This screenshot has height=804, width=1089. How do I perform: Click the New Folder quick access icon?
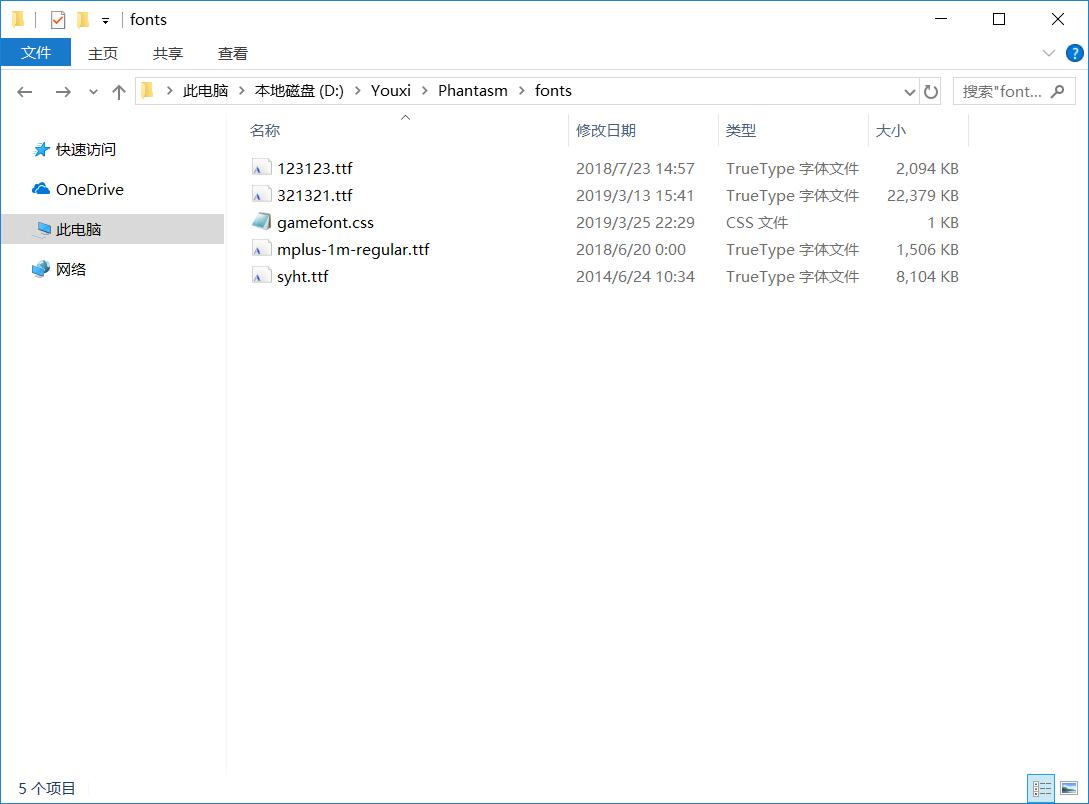point(83,19)
